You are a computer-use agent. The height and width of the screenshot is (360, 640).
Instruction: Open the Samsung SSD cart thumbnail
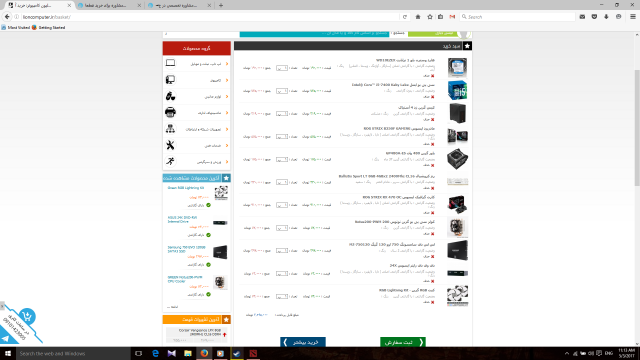457,251
